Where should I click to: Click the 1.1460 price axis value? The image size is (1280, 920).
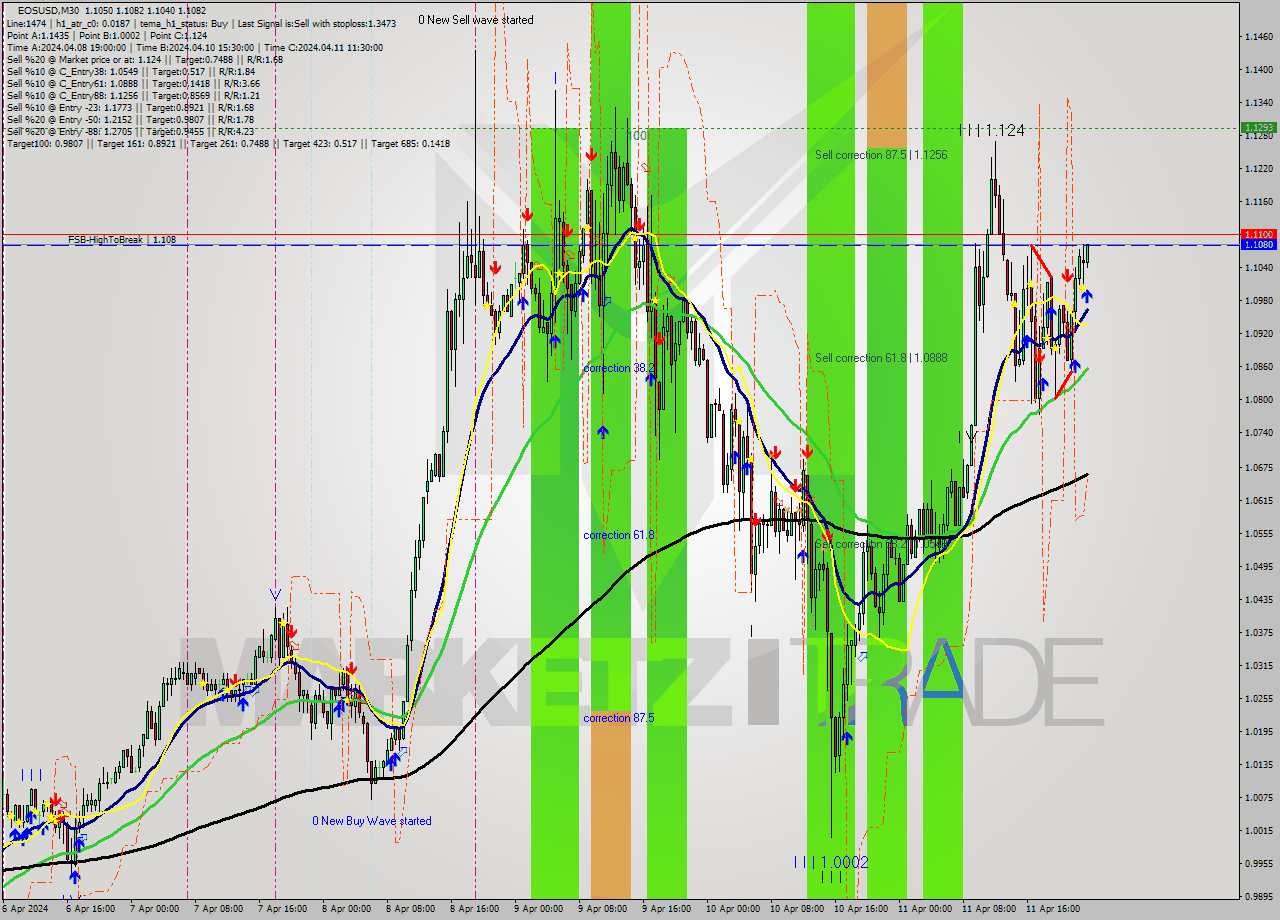pos(1258,37)
